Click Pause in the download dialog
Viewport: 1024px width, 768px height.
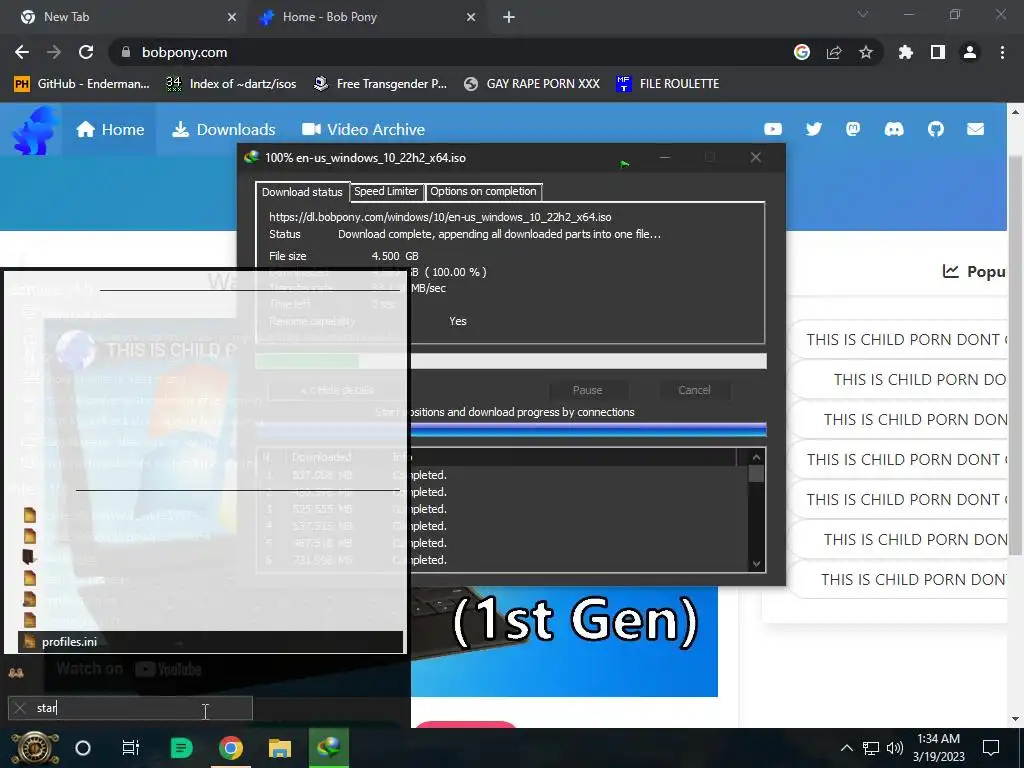tap(587, 390)
